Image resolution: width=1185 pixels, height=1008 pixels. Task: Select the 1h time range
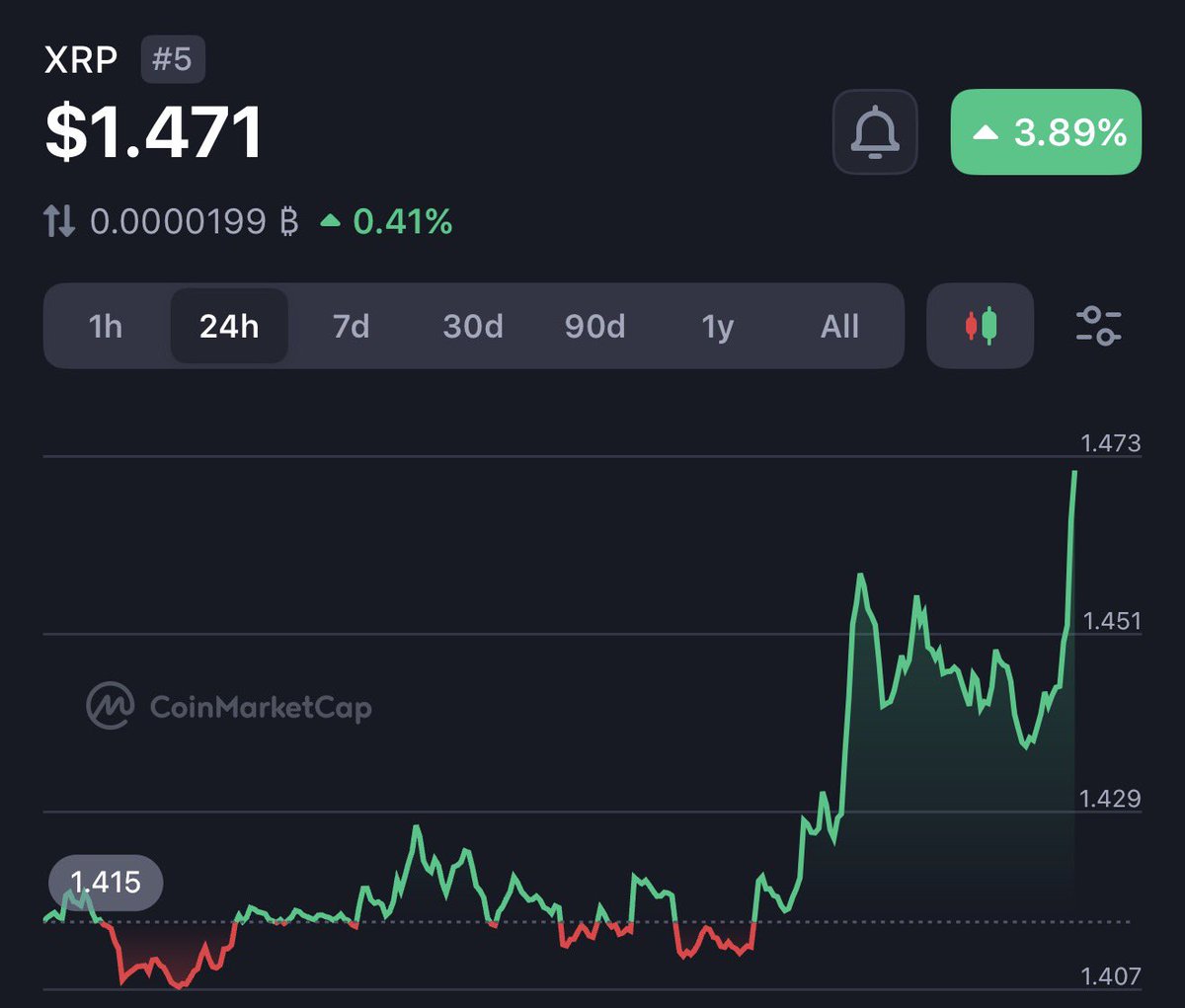(x=106, y=326)
